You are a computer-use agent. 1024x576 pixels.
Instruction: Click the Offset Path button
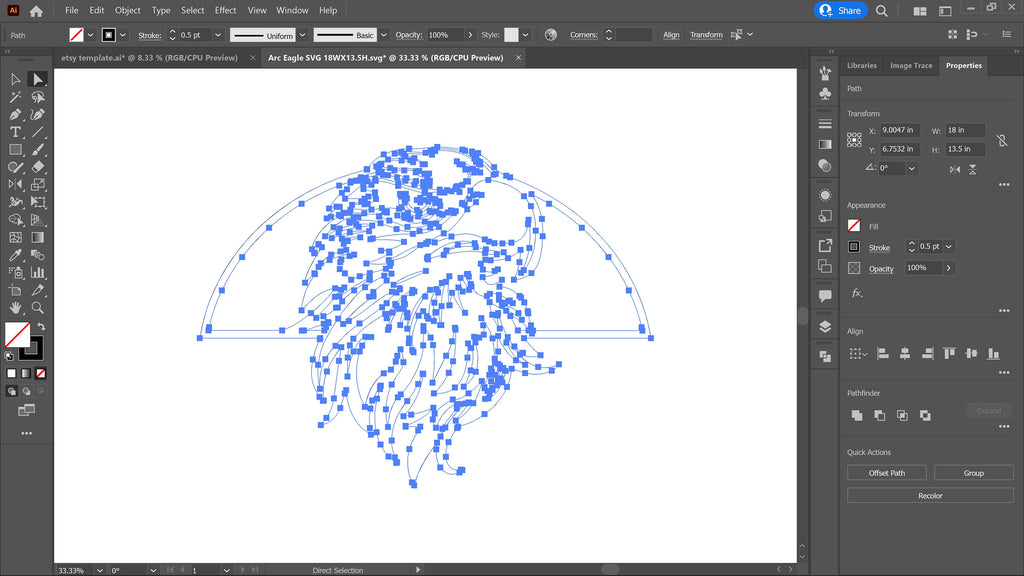[x=887, y=473]
